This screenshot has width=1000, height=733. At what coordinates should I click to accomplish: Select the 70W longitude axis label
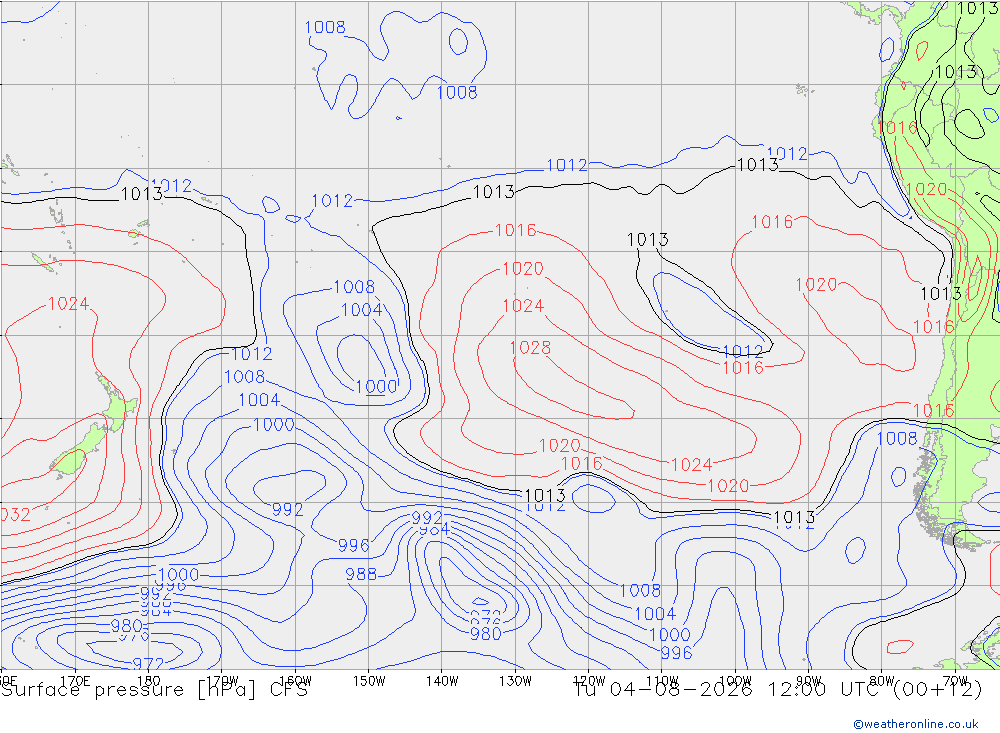tap(955, 681)
